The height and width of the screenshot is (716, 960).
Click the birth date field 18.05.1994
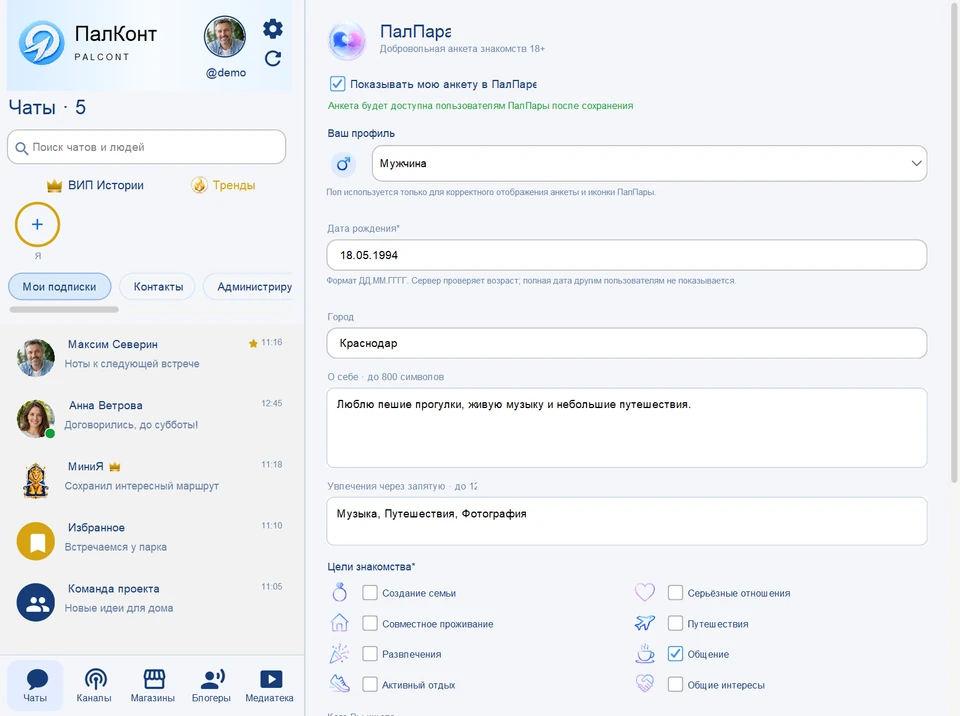click(626, 255)
